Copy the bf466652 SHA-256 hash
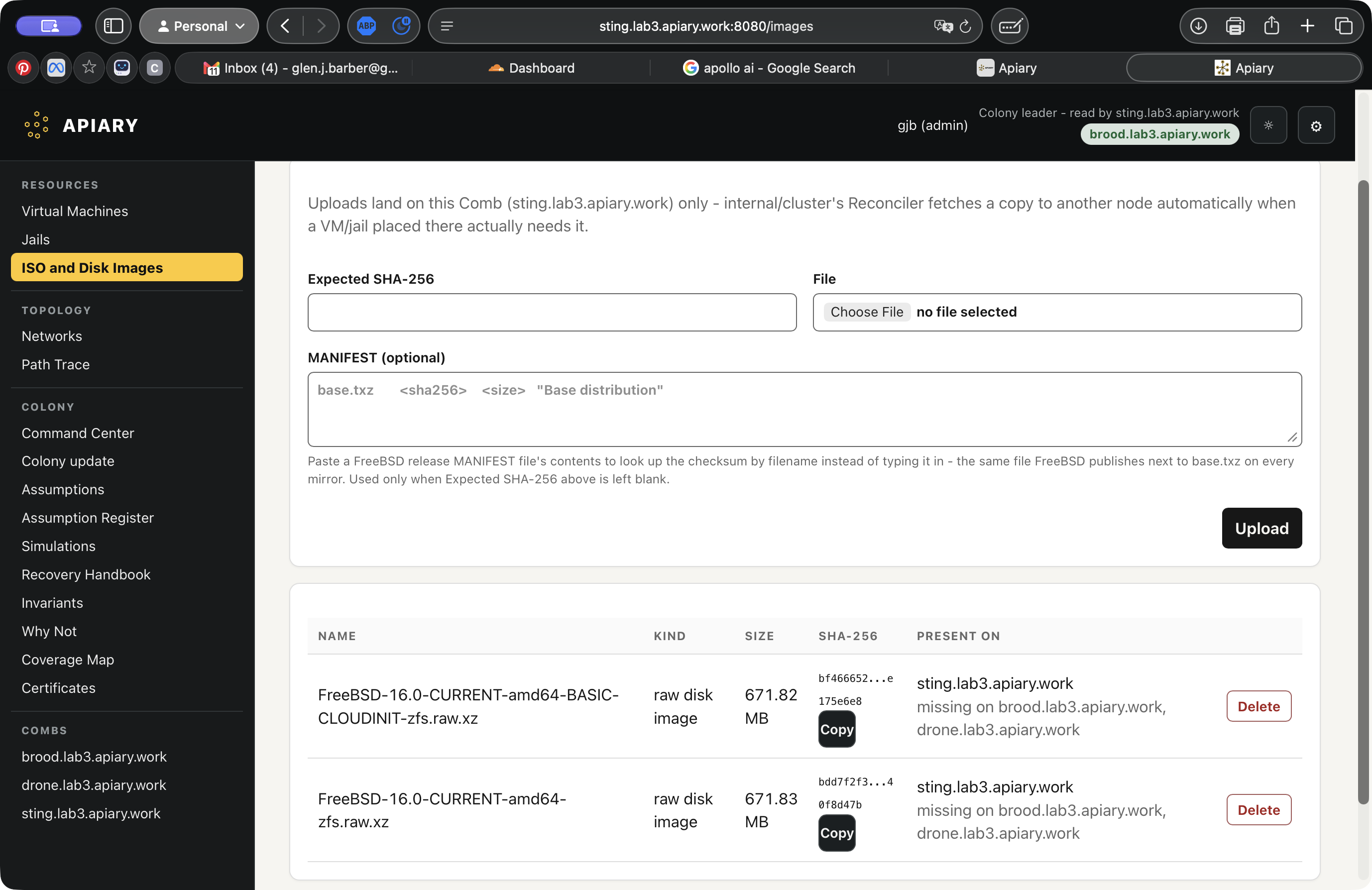 coord(836,729)
